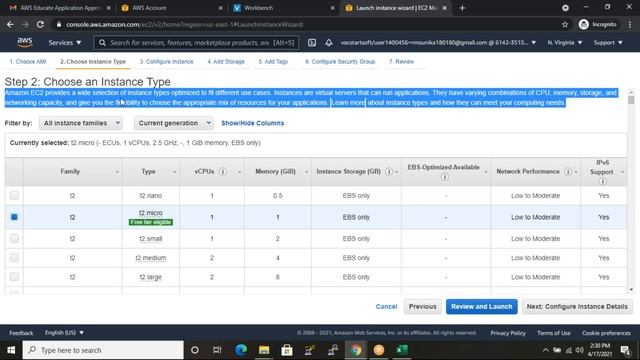Select the t2.small instance checkbox

14,238
